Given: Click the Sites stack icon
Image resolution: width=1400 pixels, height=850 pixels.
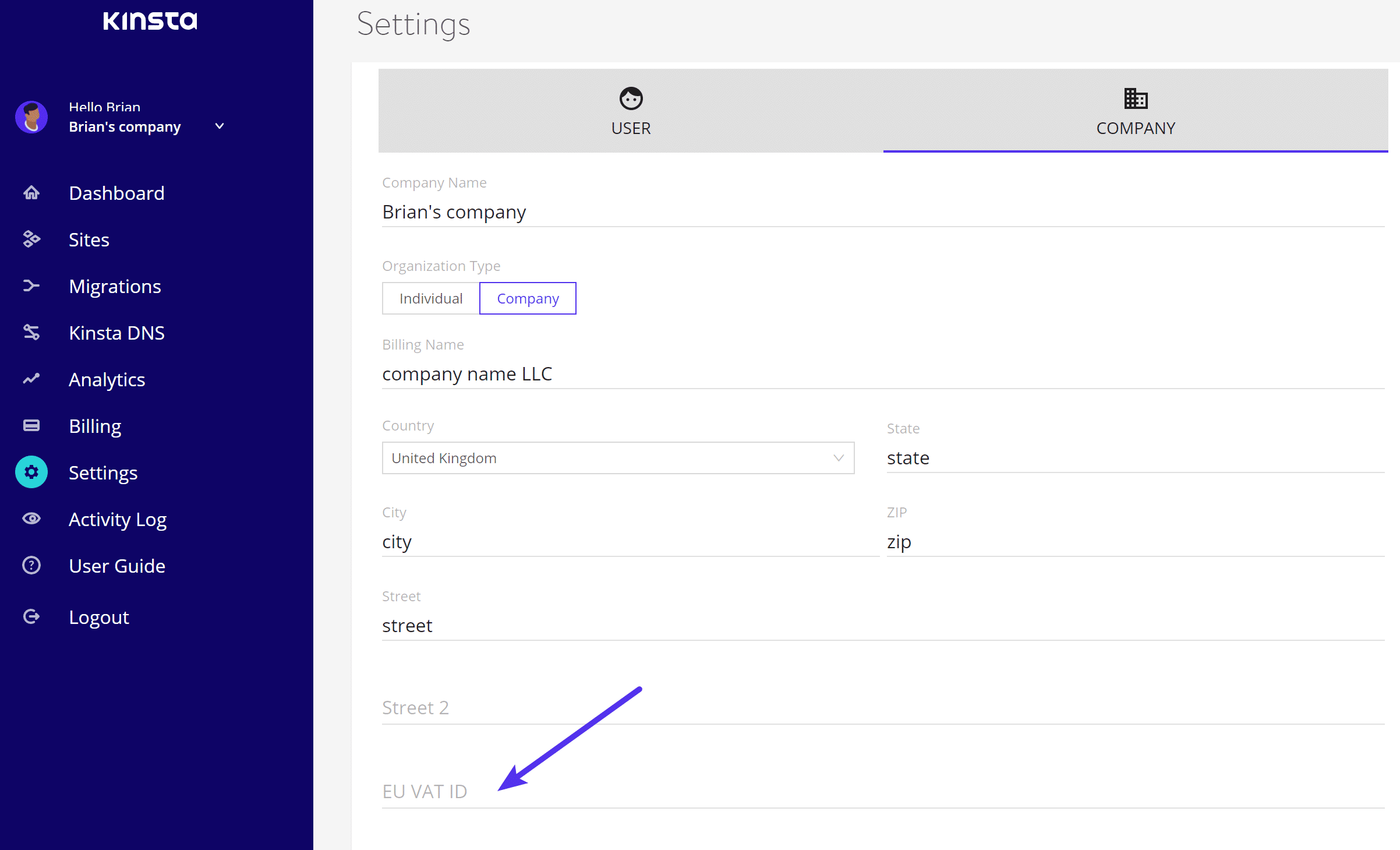Looking at the screenshot, I should (x=31, y=239).
